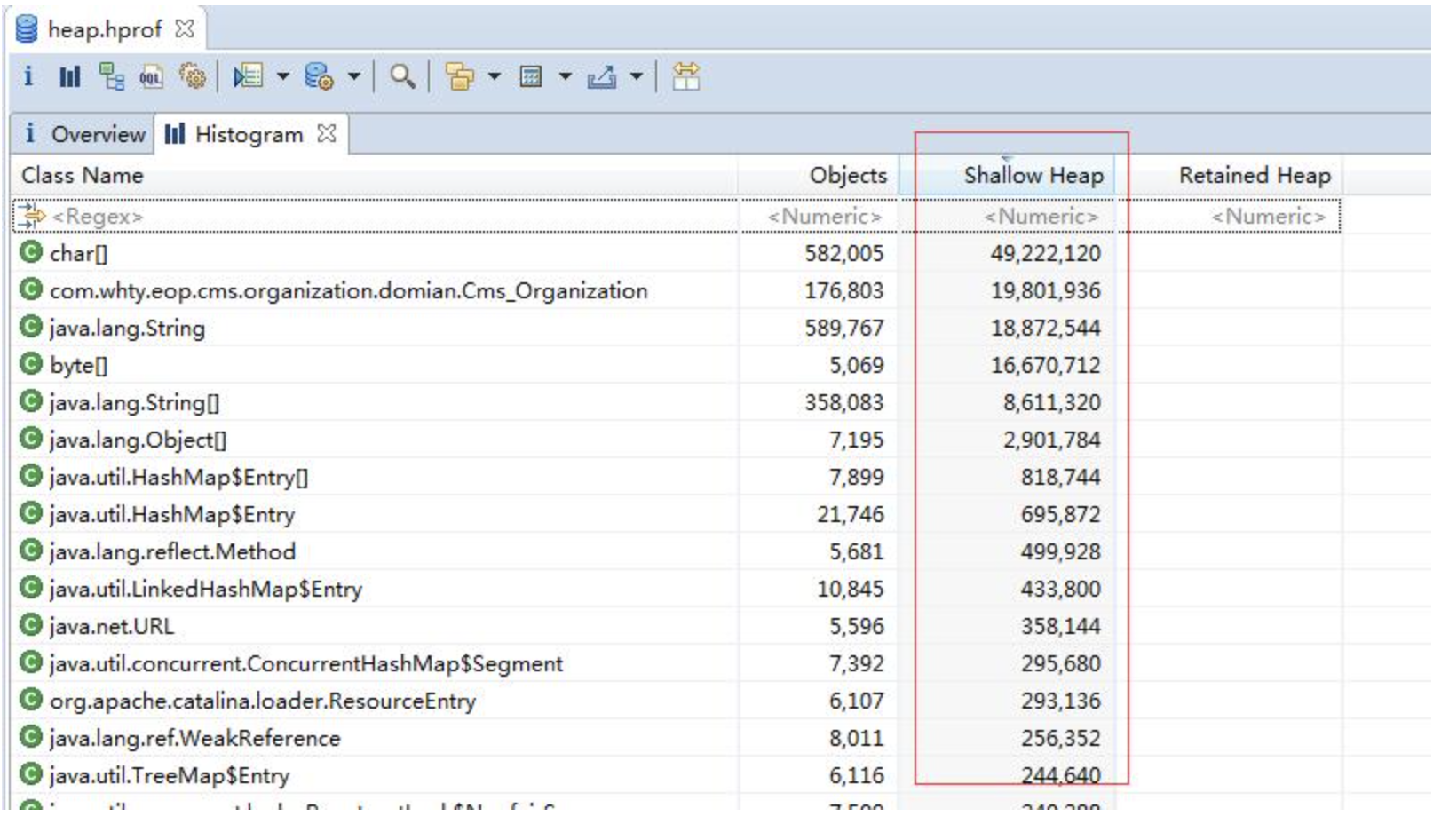
Task: Run expert system test reports icon
Action: (x=248, y=76)
